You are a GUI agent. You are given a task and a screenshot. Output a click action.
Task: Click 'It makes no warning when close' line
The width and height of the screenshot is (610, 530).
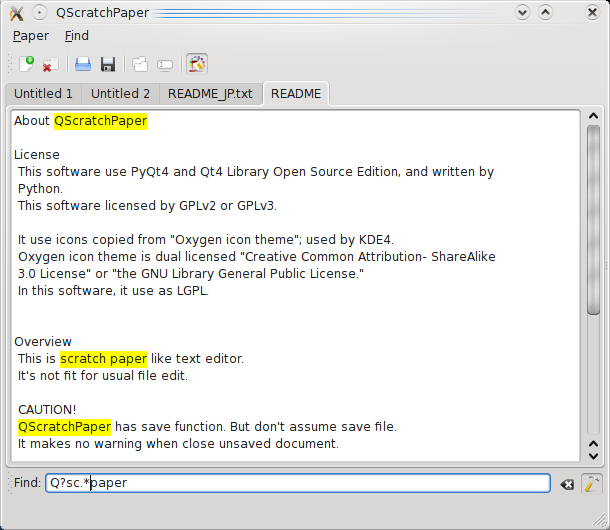(x=178, y=444)
